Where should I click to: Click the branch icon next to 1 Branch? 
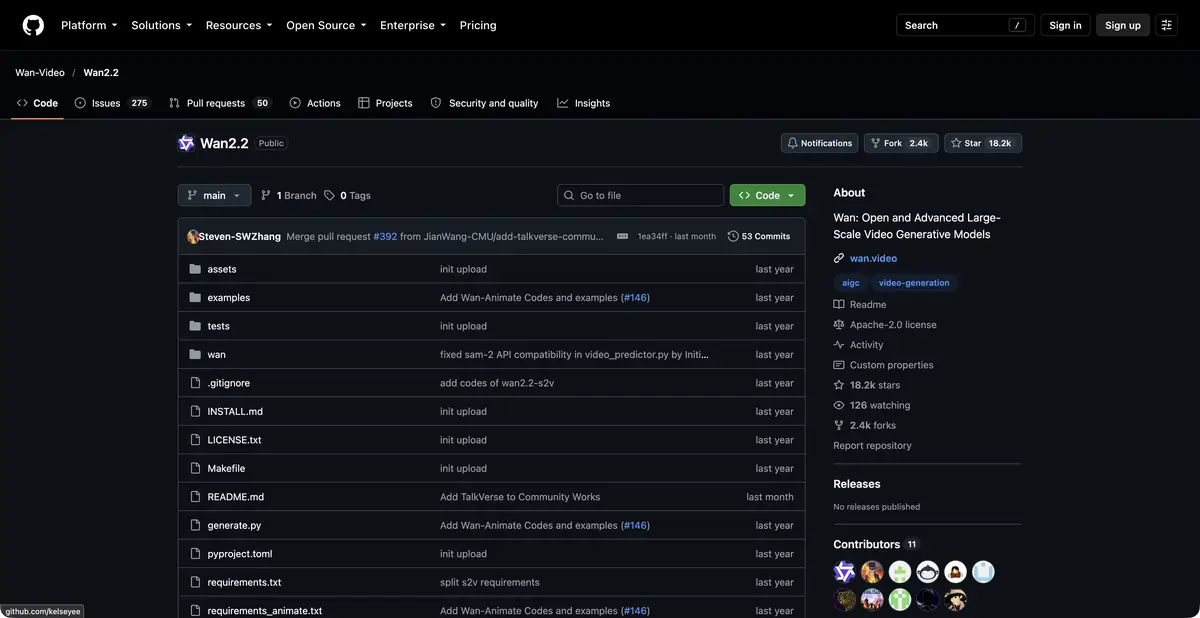(x=266, y=196)
